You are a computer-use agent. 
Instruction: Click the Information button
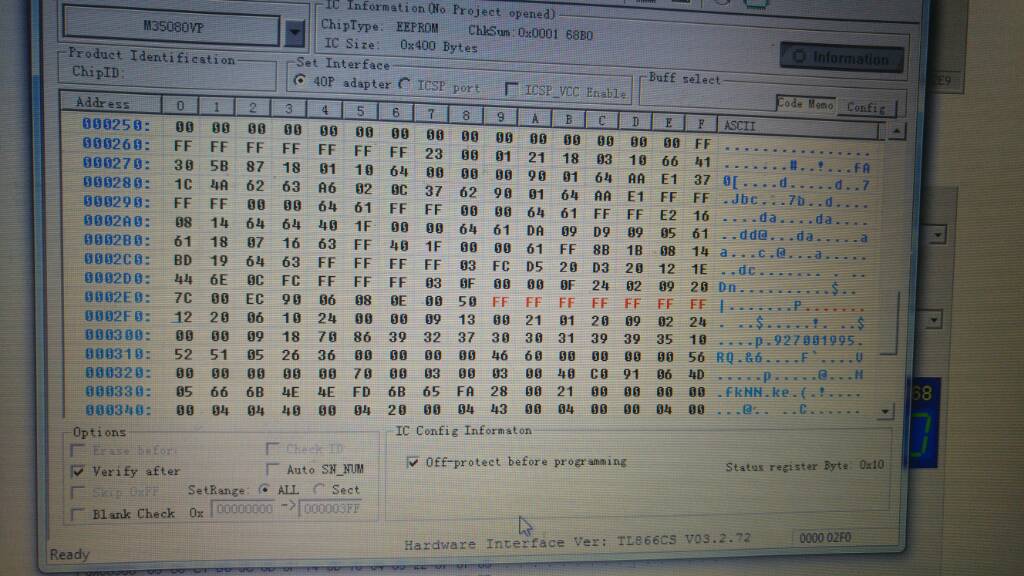841,58
